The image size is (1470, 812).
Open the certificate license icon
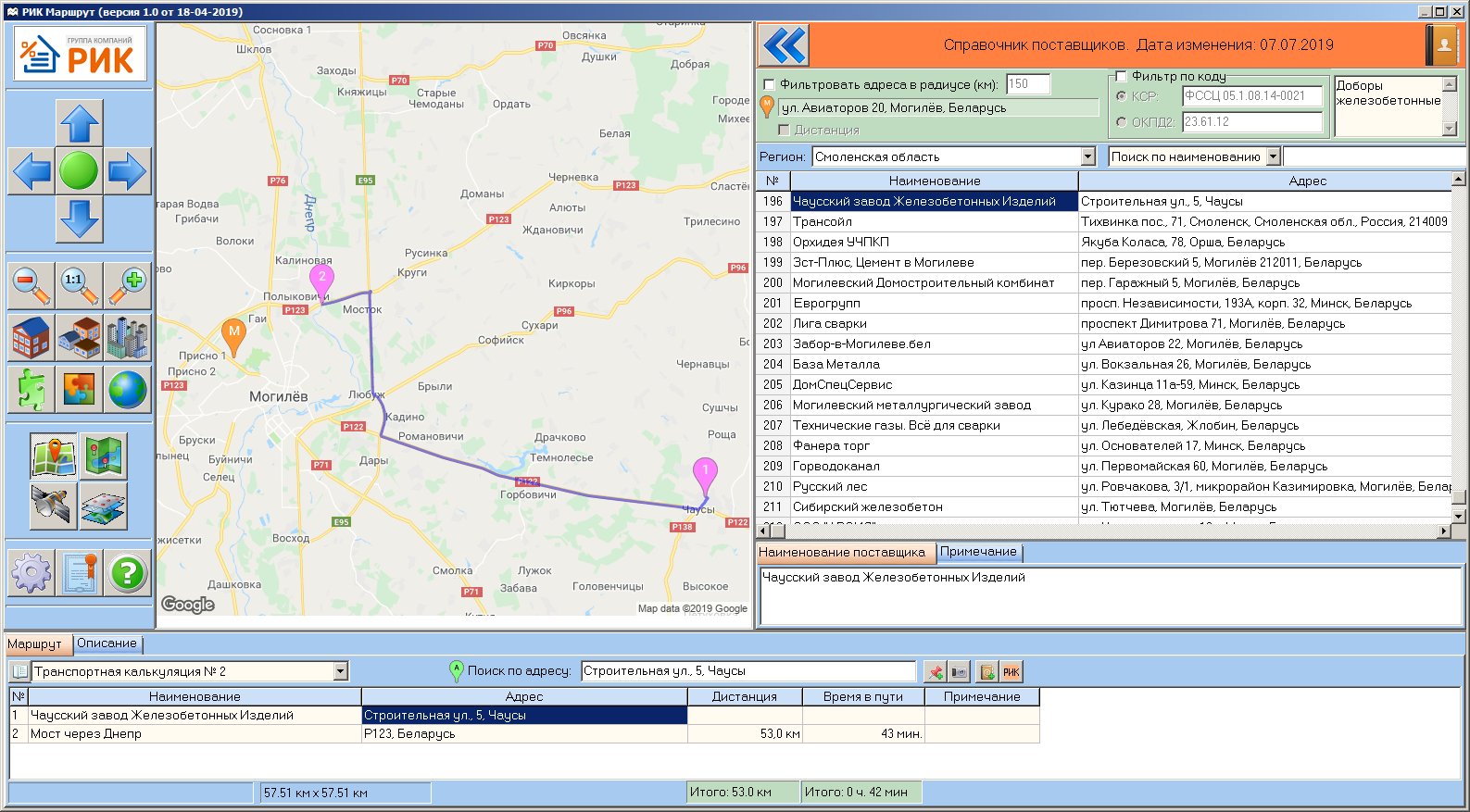click(79, 573)
